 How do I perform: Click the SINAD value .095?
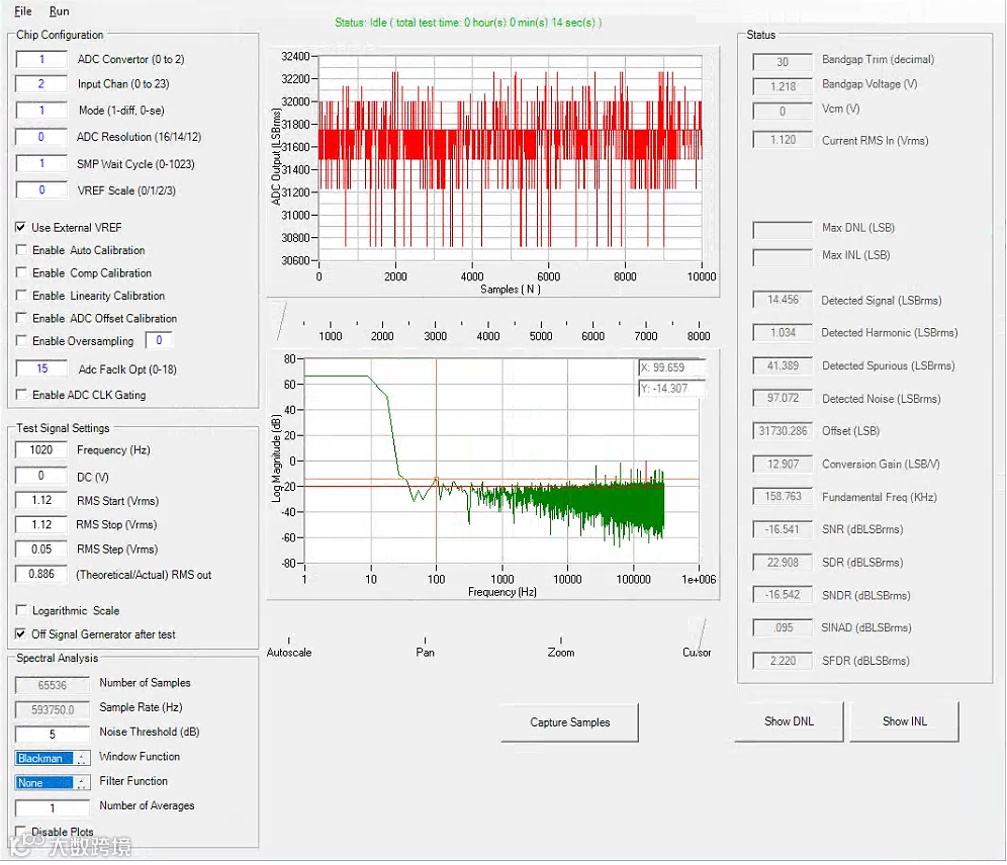tap(782, 627)
